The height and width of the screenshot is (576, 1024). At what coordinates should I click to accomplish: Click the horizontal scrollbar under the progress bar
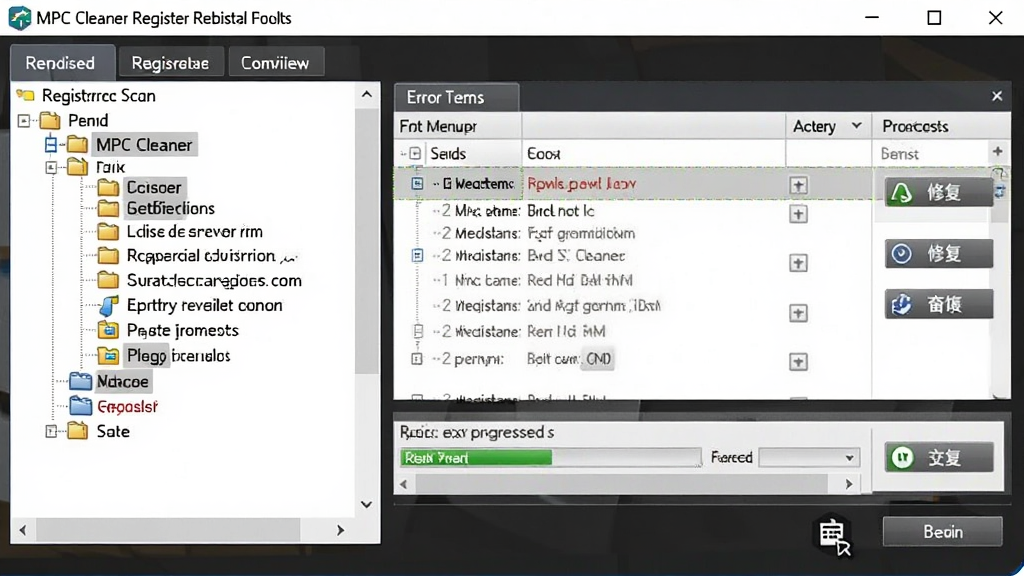(x=626, y=484)
